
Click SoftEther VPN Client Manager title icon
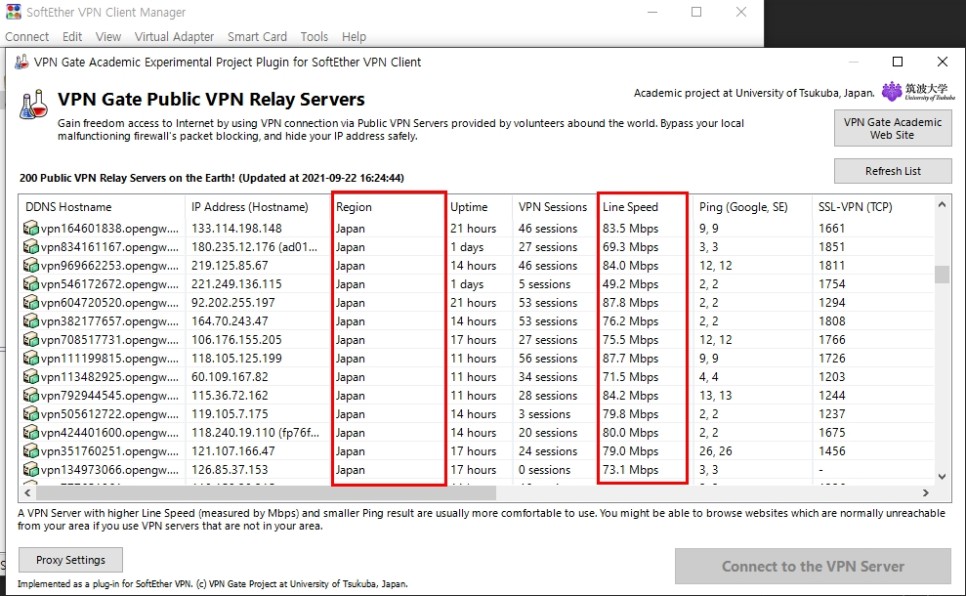tap(14, 12)
